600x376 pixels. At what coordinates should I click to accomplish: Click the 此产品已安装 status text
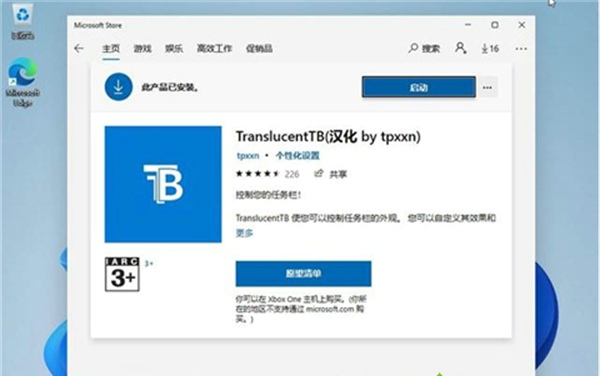click(171, 87)
